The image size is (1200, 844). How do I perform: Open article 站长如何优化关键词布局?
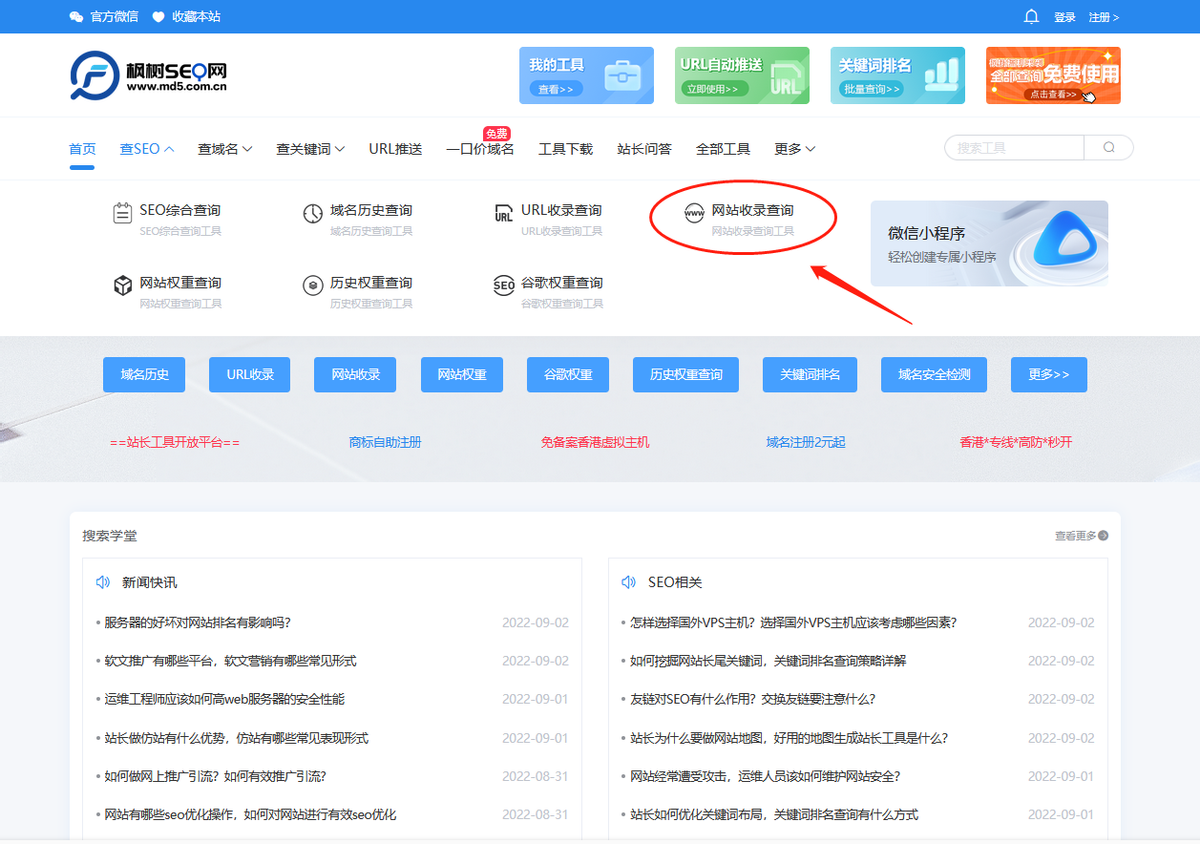tap(774, 815)
